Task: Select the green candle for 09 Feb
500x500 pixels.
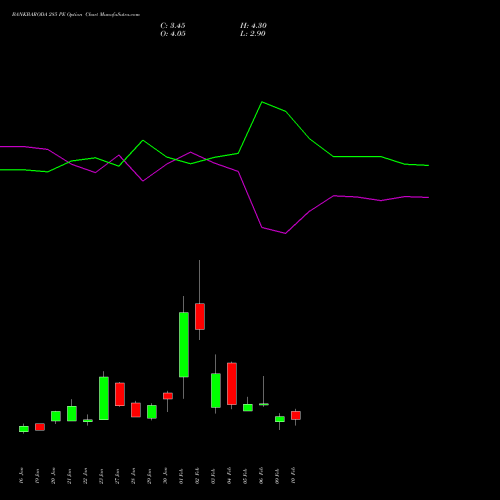Action: 280,419
